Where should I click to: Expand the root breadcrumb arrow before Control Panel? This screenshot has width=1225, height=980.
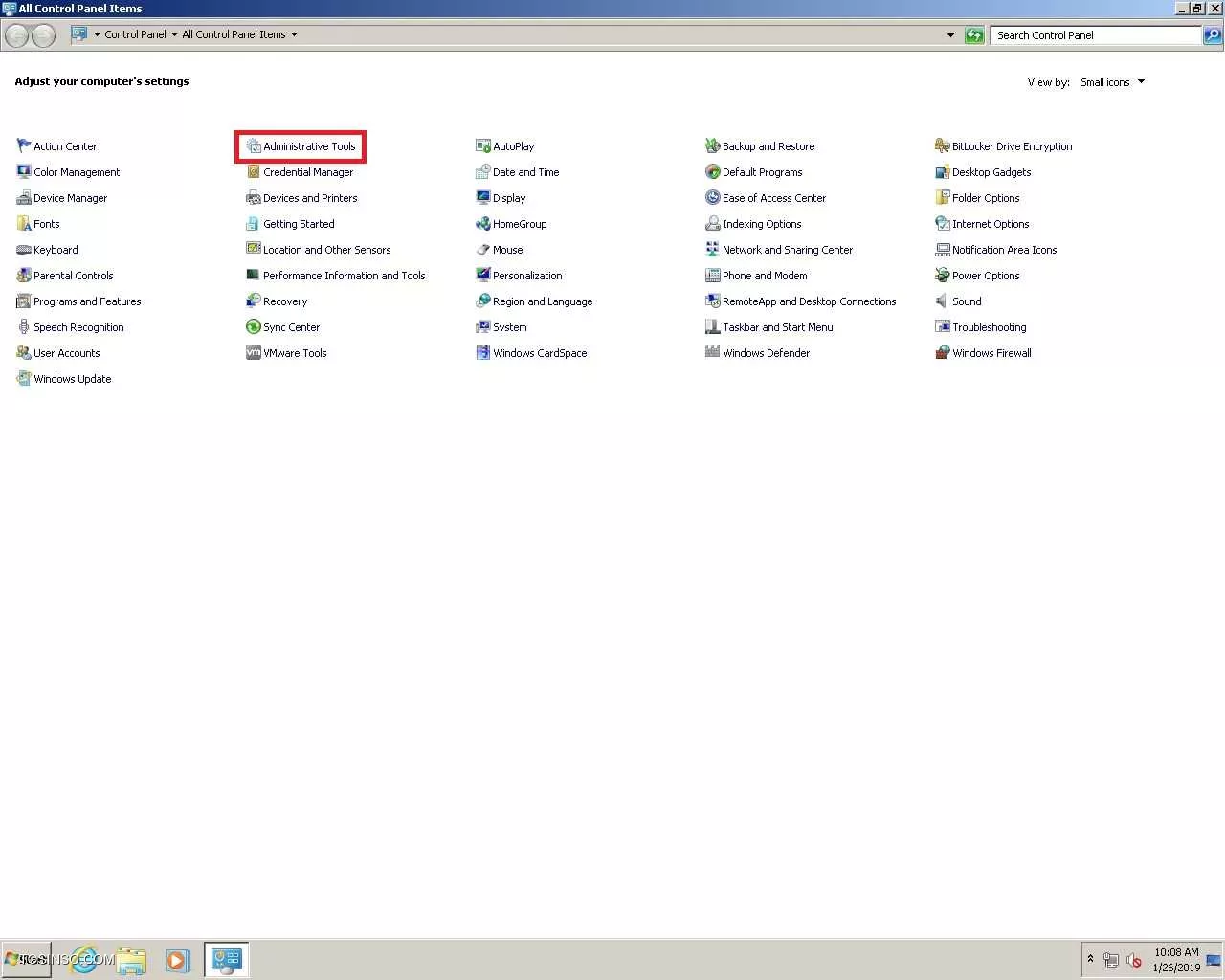97,34
